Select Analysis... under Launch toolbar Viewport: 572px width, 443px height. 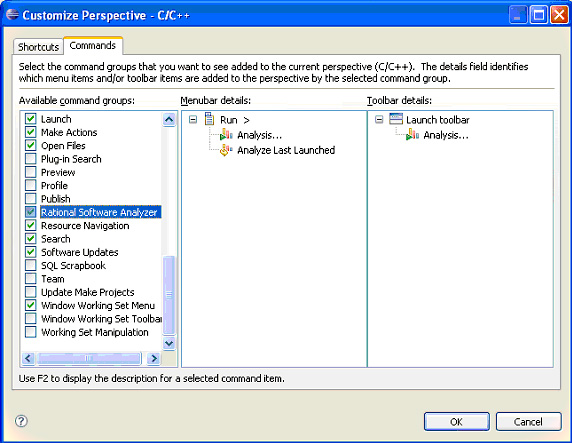click(446, 135)
